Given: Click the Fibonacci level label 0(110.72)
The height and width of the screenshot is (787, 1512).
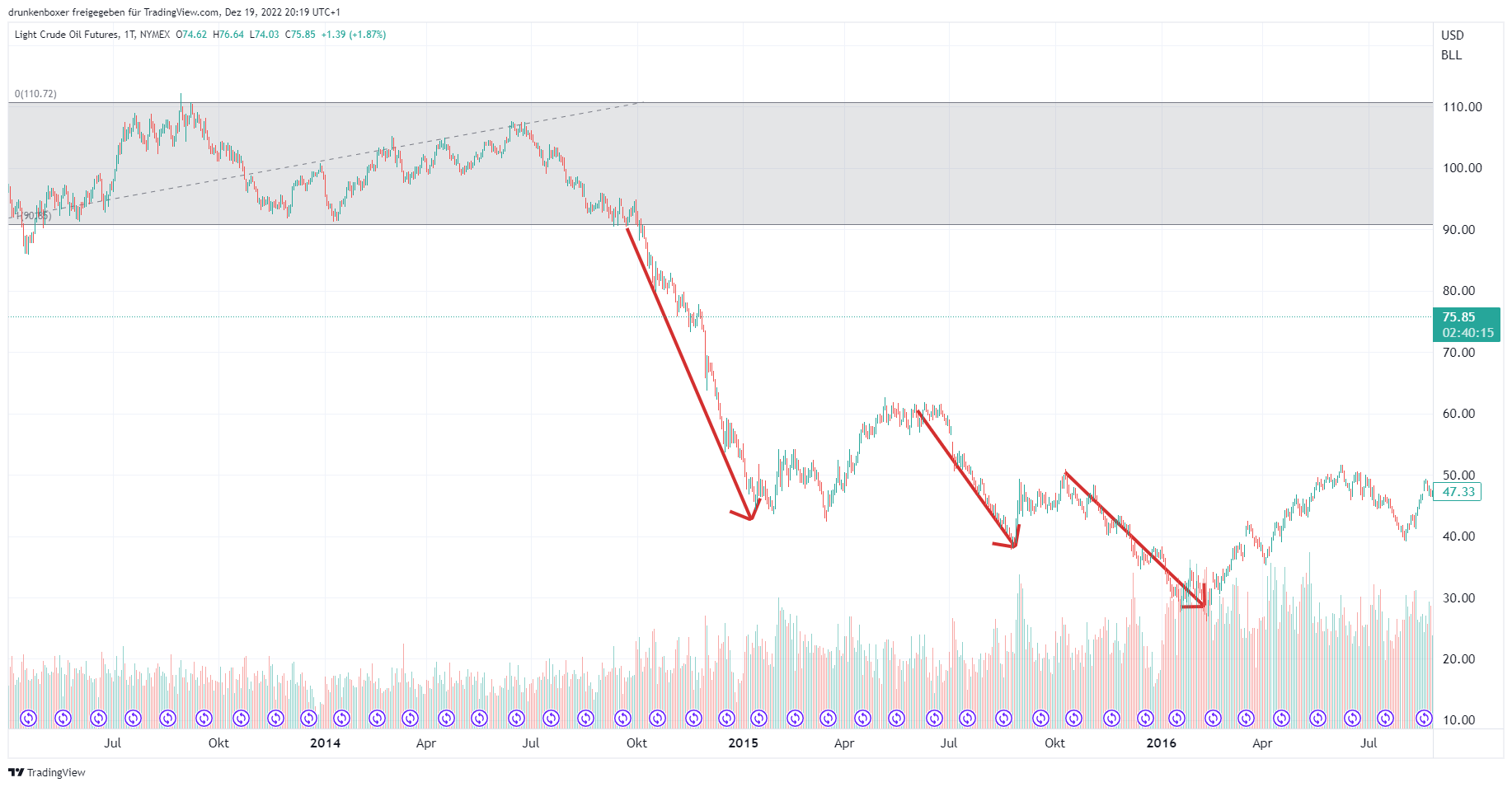Looking at the screenshot, I should click(x=35, y=94).
